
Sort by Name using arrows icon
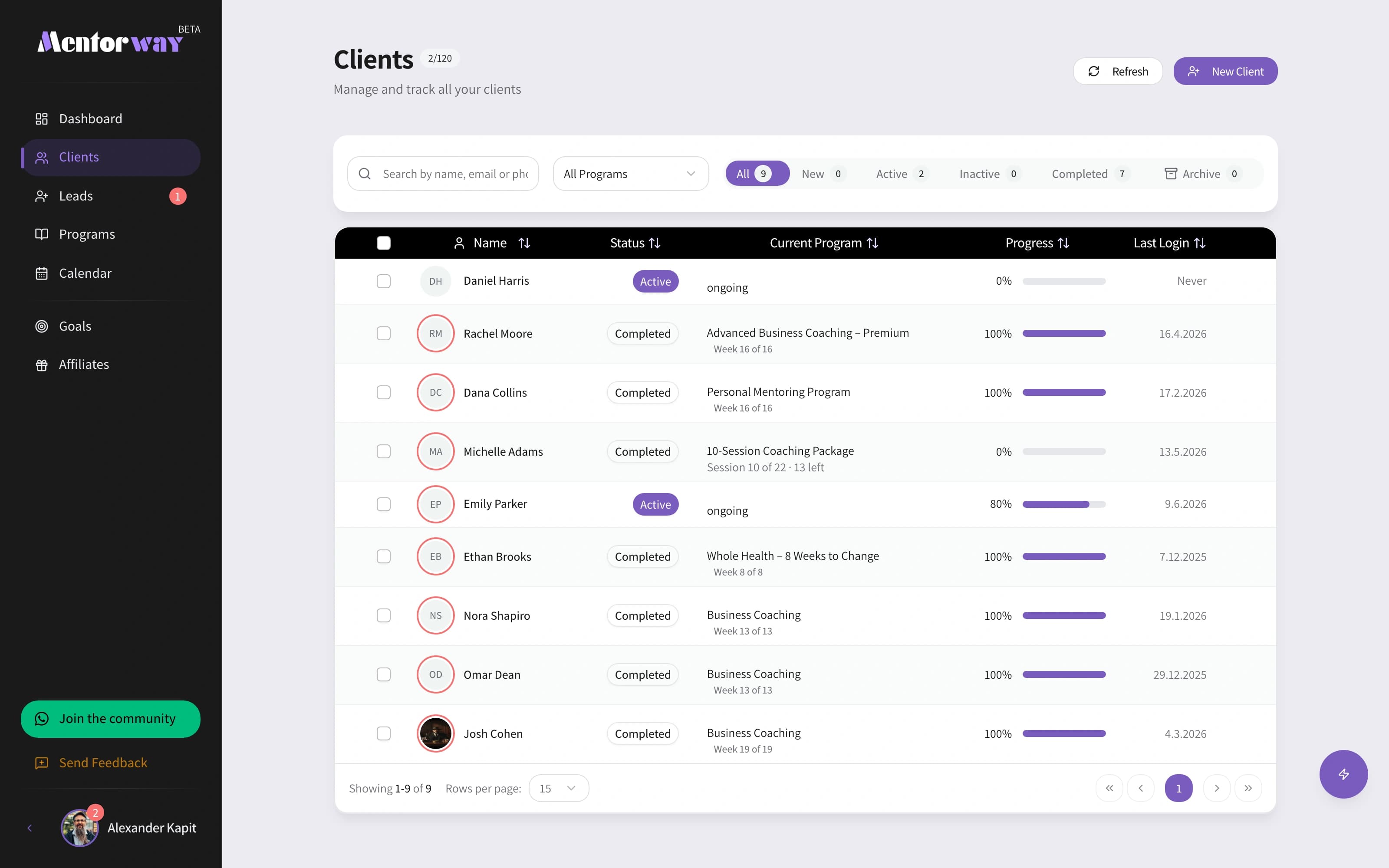pyautogui.click(x=524, y=243)
